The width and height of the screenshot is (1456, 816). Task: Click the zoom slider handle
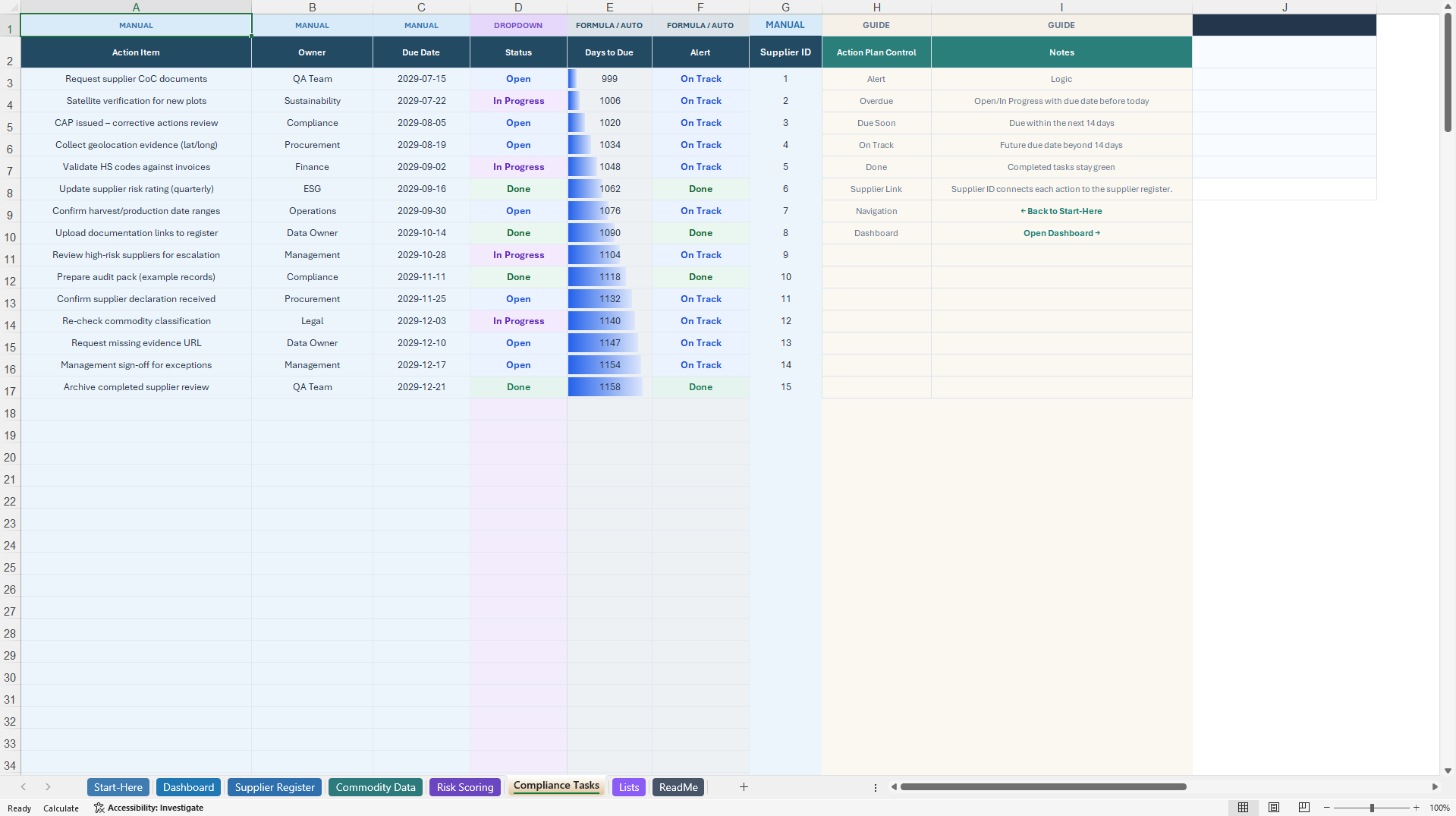pos(1372,808)
